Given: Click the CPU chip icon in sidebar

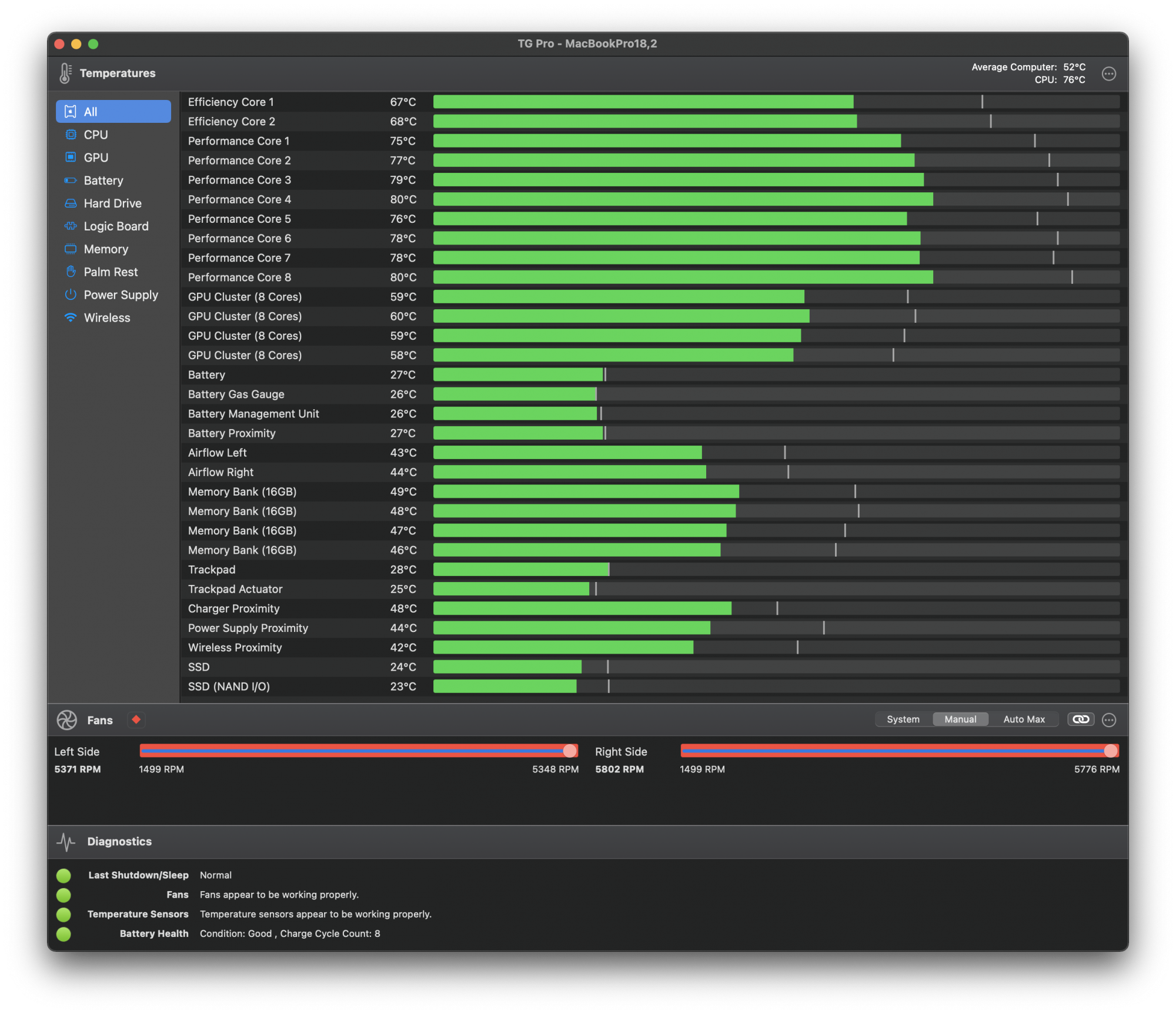Looking at the screenshot, I should 71,135.
